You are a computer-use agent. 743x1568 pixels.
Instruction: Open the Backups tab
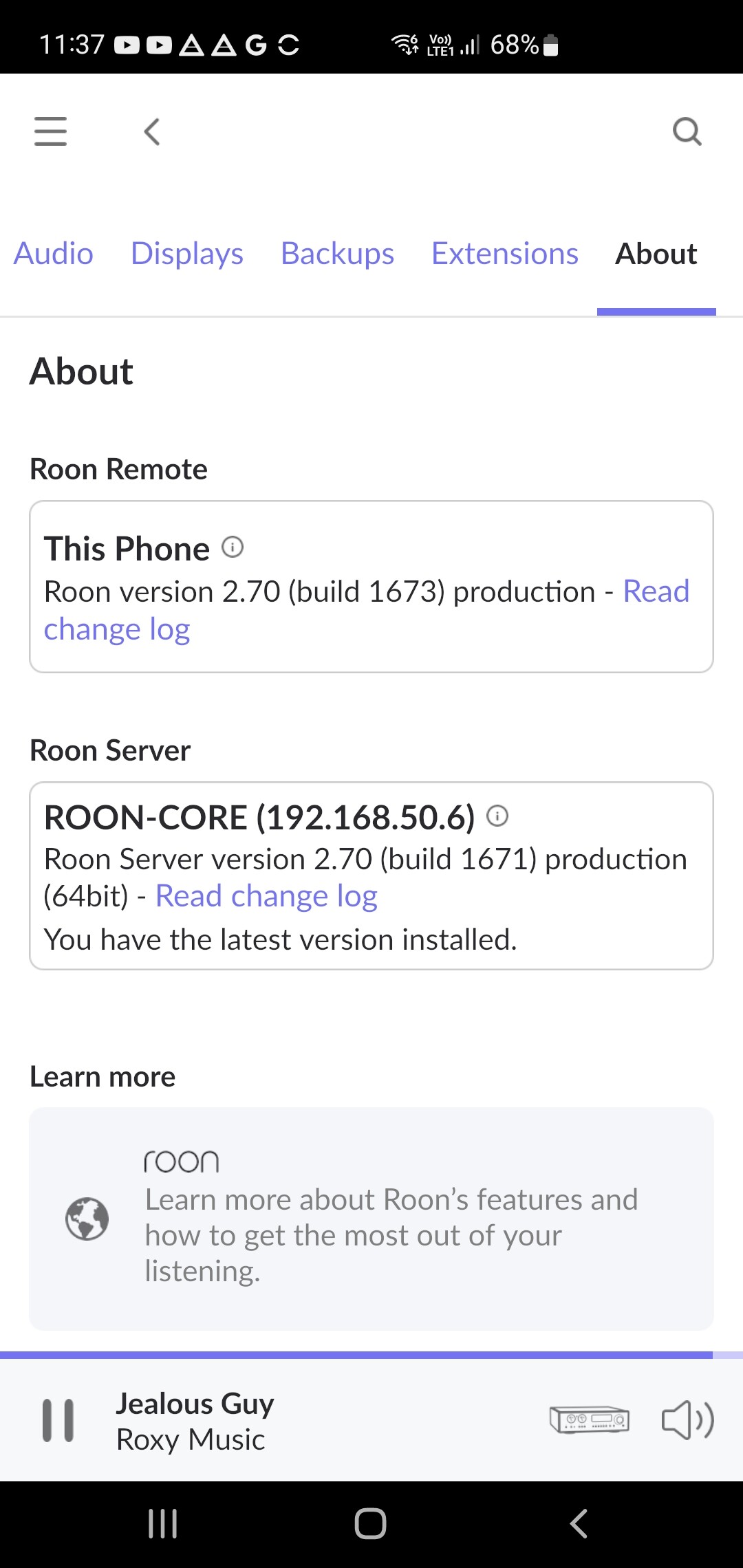point(338,254)
